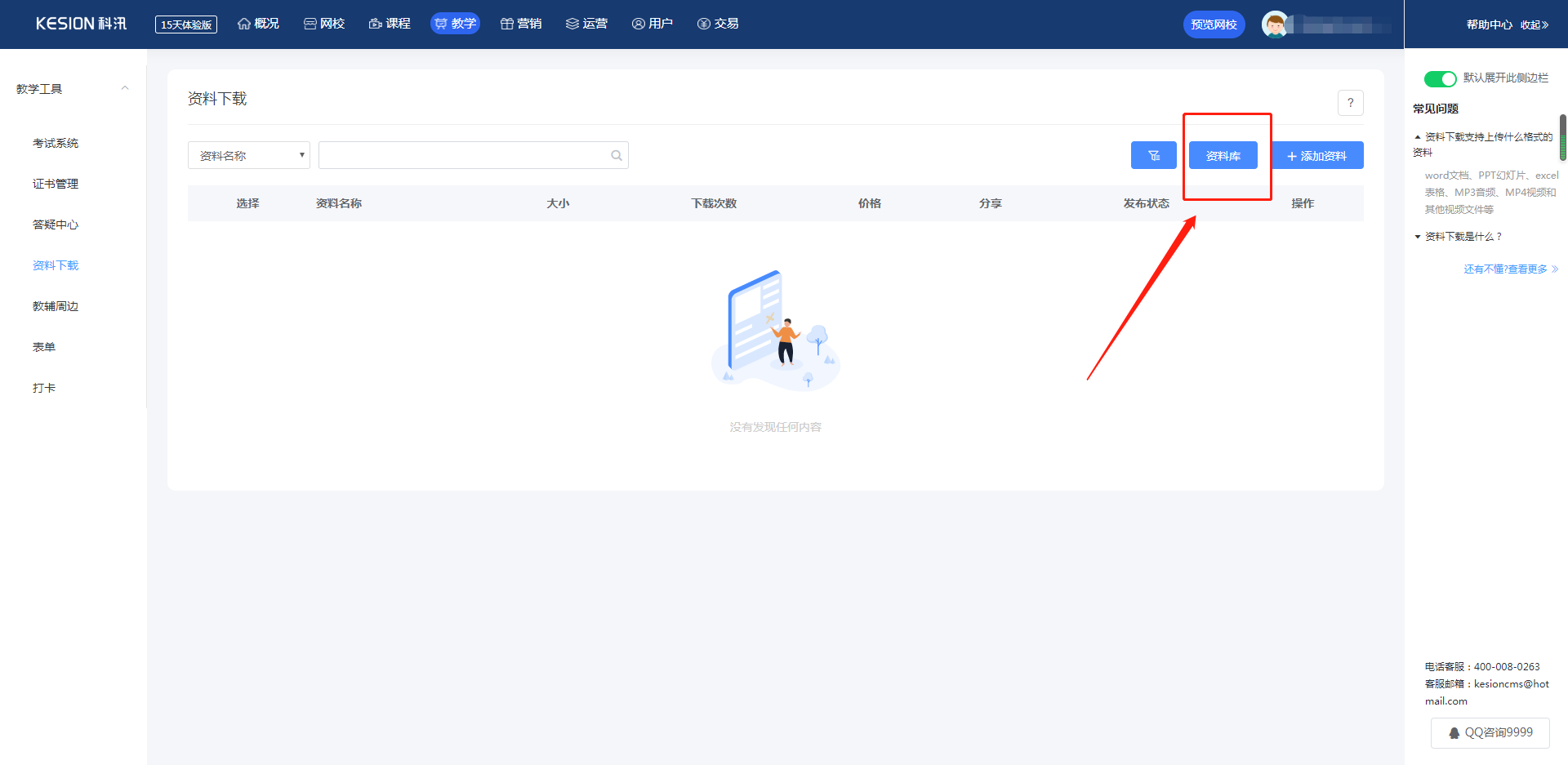The width and height of the screenshot is (1568, 765).
Task: Click the 操作 column header
Action: 1303,203
